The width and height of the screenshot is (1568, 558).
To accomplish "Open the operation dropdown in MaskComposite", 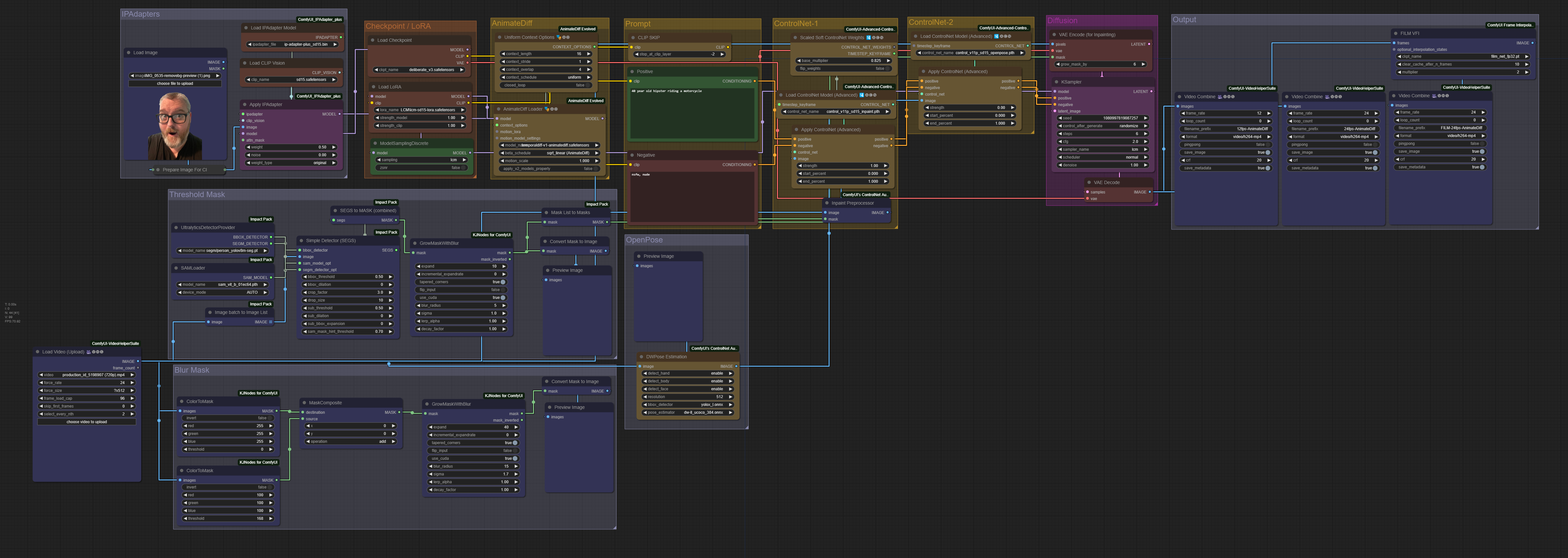I will point(351,442).
